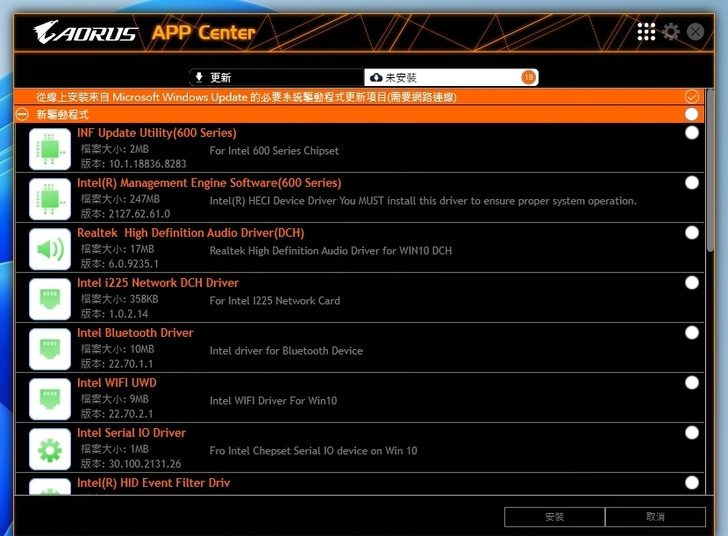728x536 pixels.
Task: Click the 安裝 install button
Action: click(x=555, y=517)
